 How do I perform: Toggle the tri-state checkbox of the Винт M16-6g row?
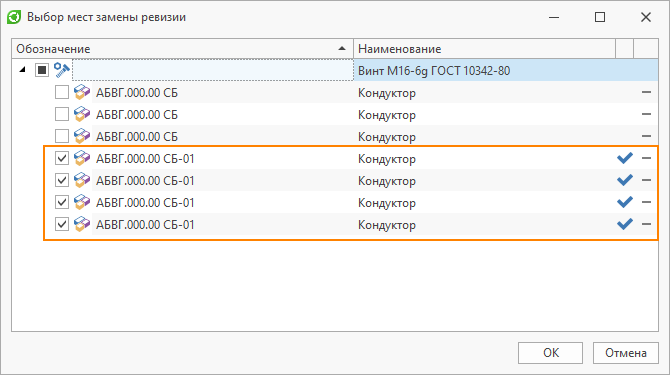[42, 70]
